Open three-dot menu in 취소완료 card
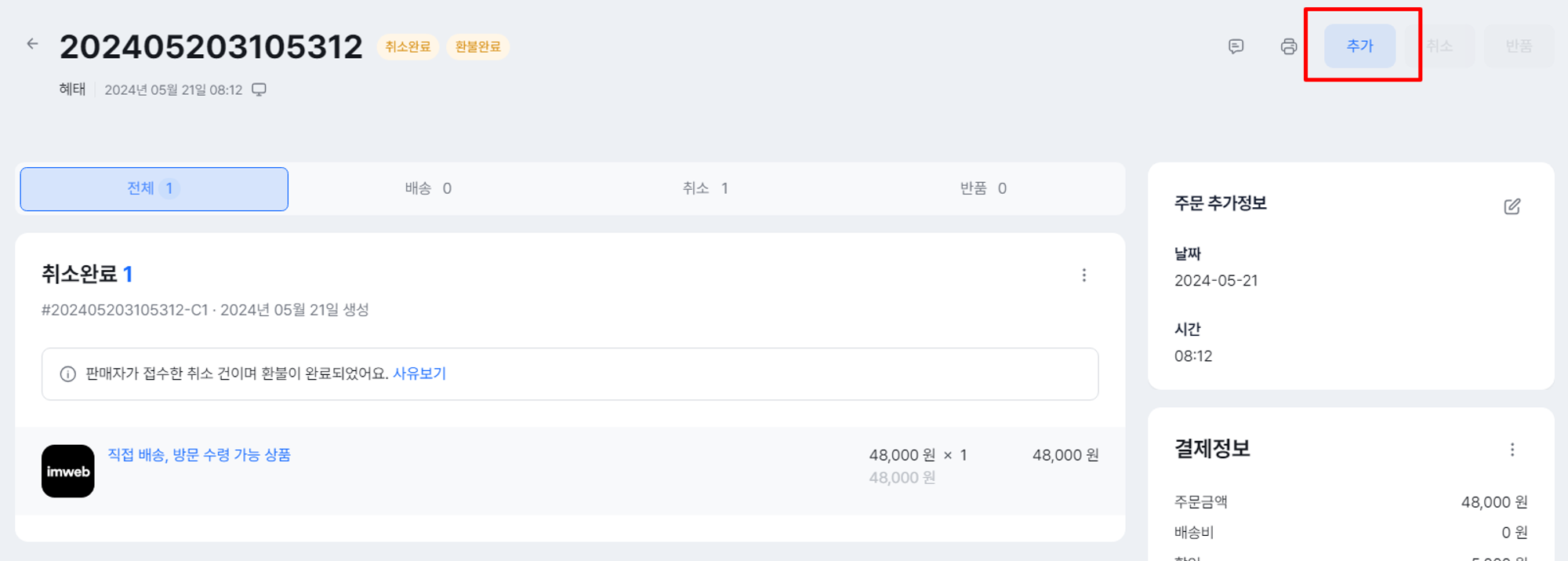This screenshot has width=1568, height=561. tap(1083, 275)
